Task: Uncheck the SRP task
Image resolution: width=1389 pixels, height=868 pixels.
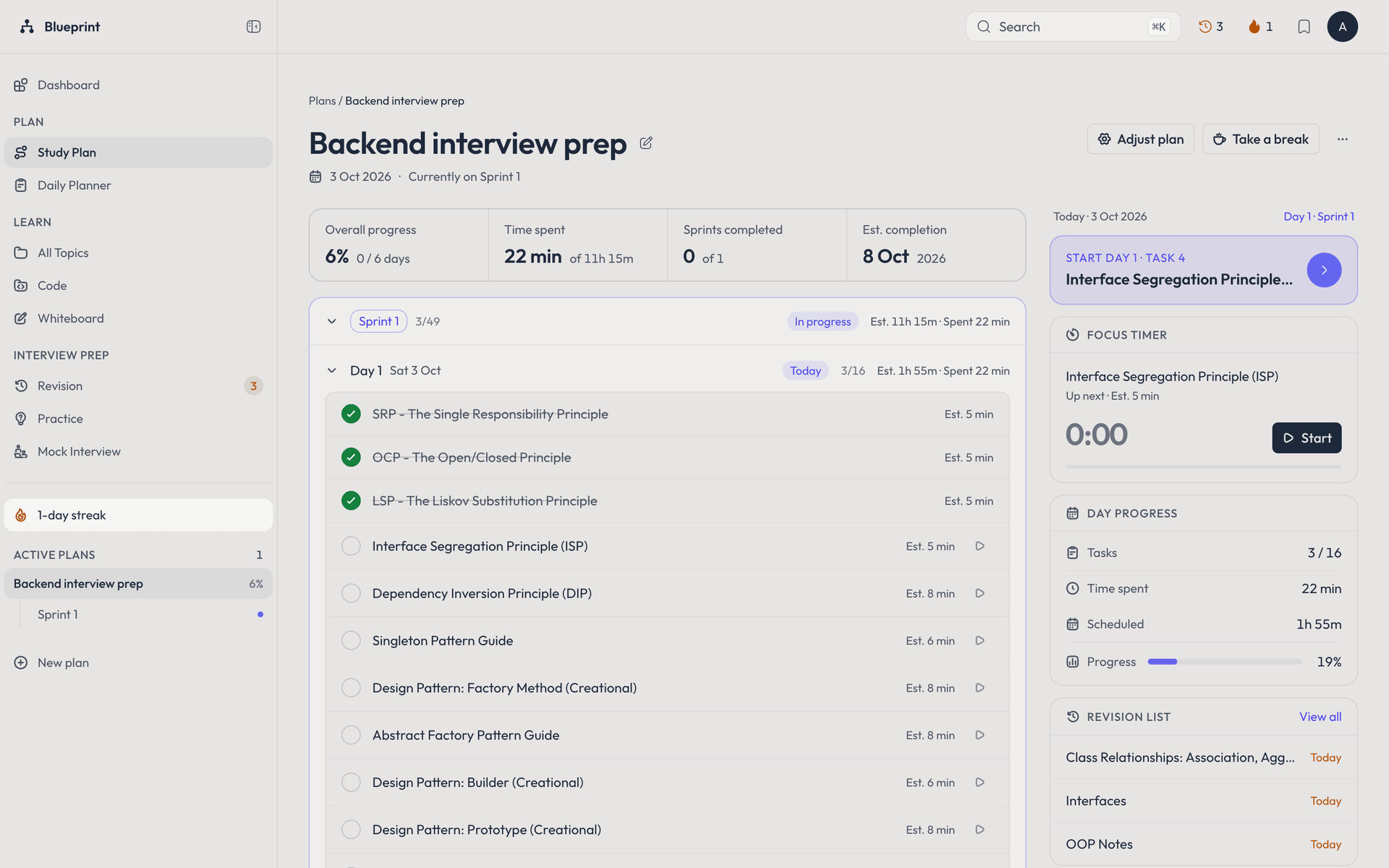Action: click(351, 414)
